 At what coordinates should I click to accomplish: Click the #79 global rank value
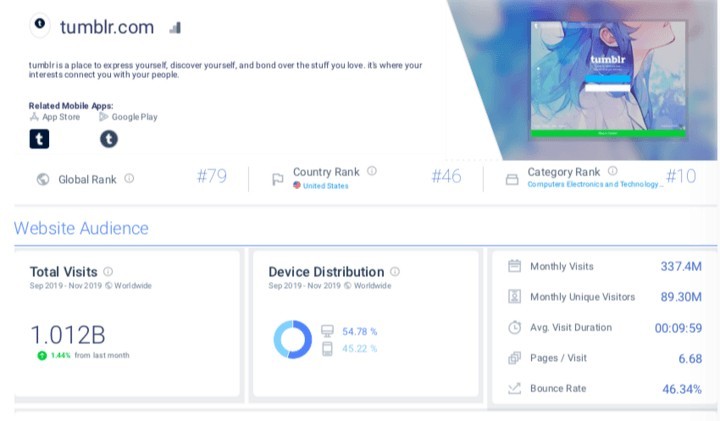[212, 176]
